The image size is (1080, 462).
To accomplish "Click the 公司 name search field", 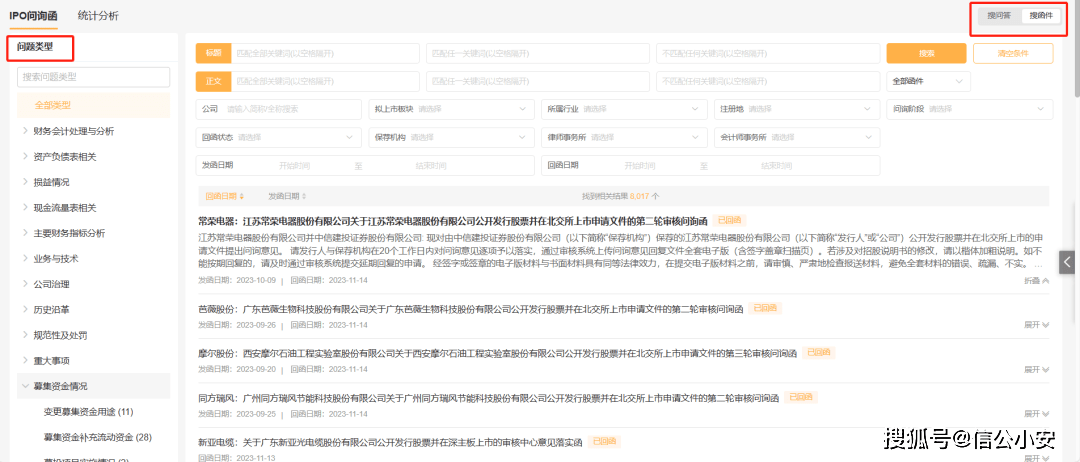I will tap(278, 109).
